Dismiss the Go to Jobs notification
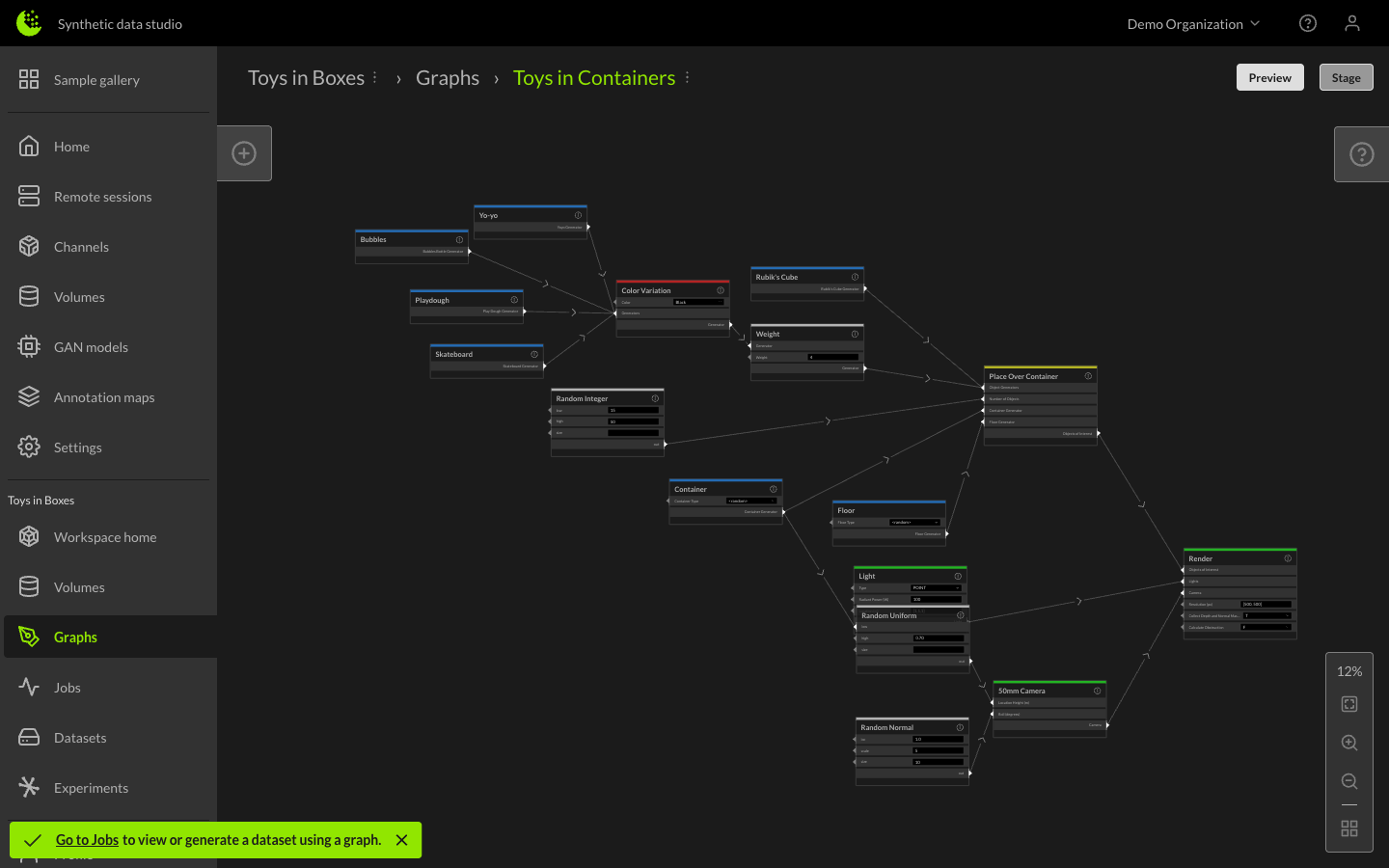Viewport: 1389px width, 868px height. tap(402, 840)
